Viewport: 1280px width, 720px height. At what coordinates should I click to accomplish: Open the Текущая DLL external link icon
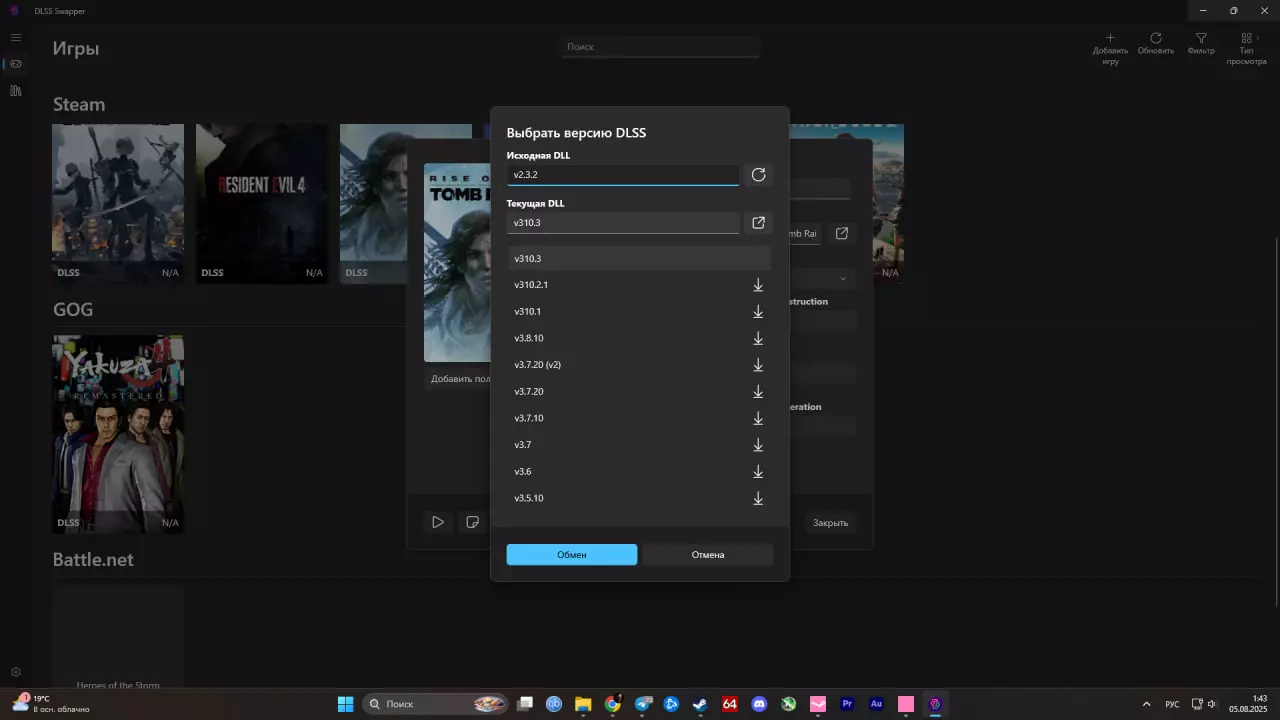coord(758,223)
